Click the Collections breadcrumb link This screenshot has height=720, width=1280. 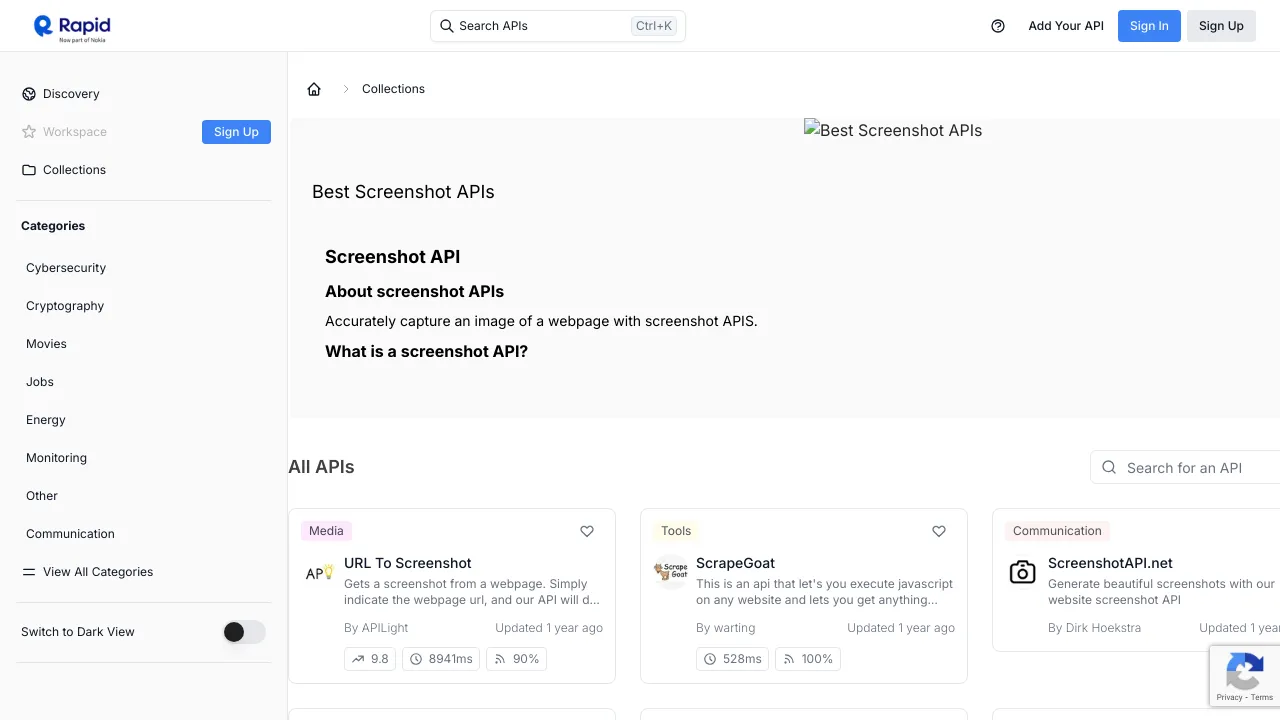tap(393, 89)
